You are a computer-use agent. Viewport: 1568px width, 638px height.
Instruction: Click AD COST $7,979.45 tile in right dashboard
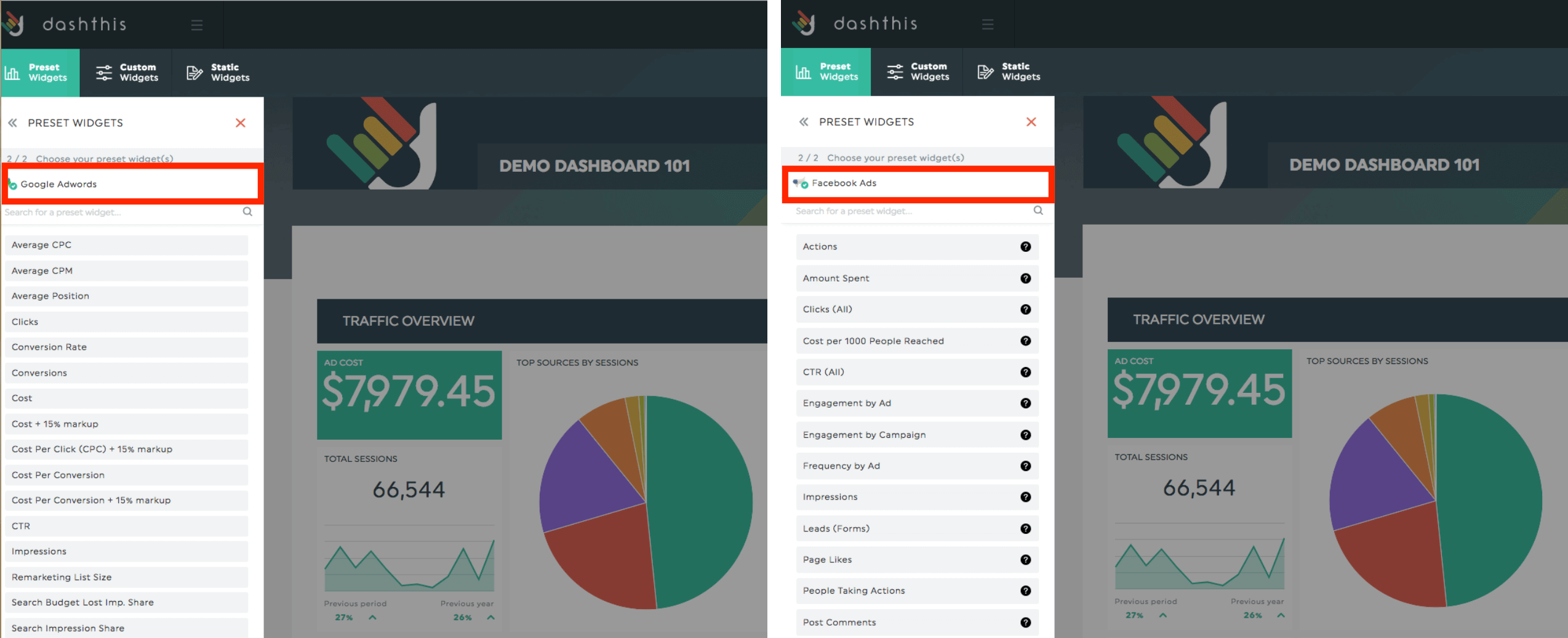1200,394
